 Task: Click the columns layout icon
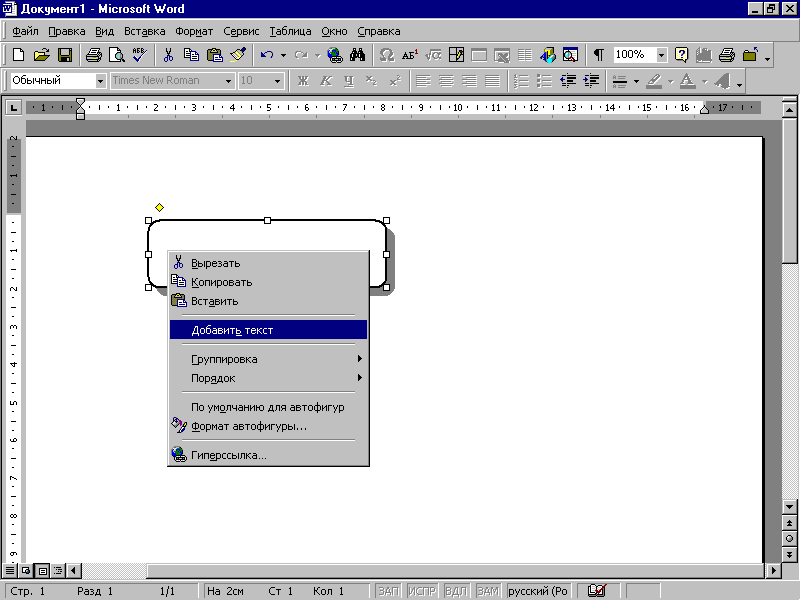pos(525,55)
